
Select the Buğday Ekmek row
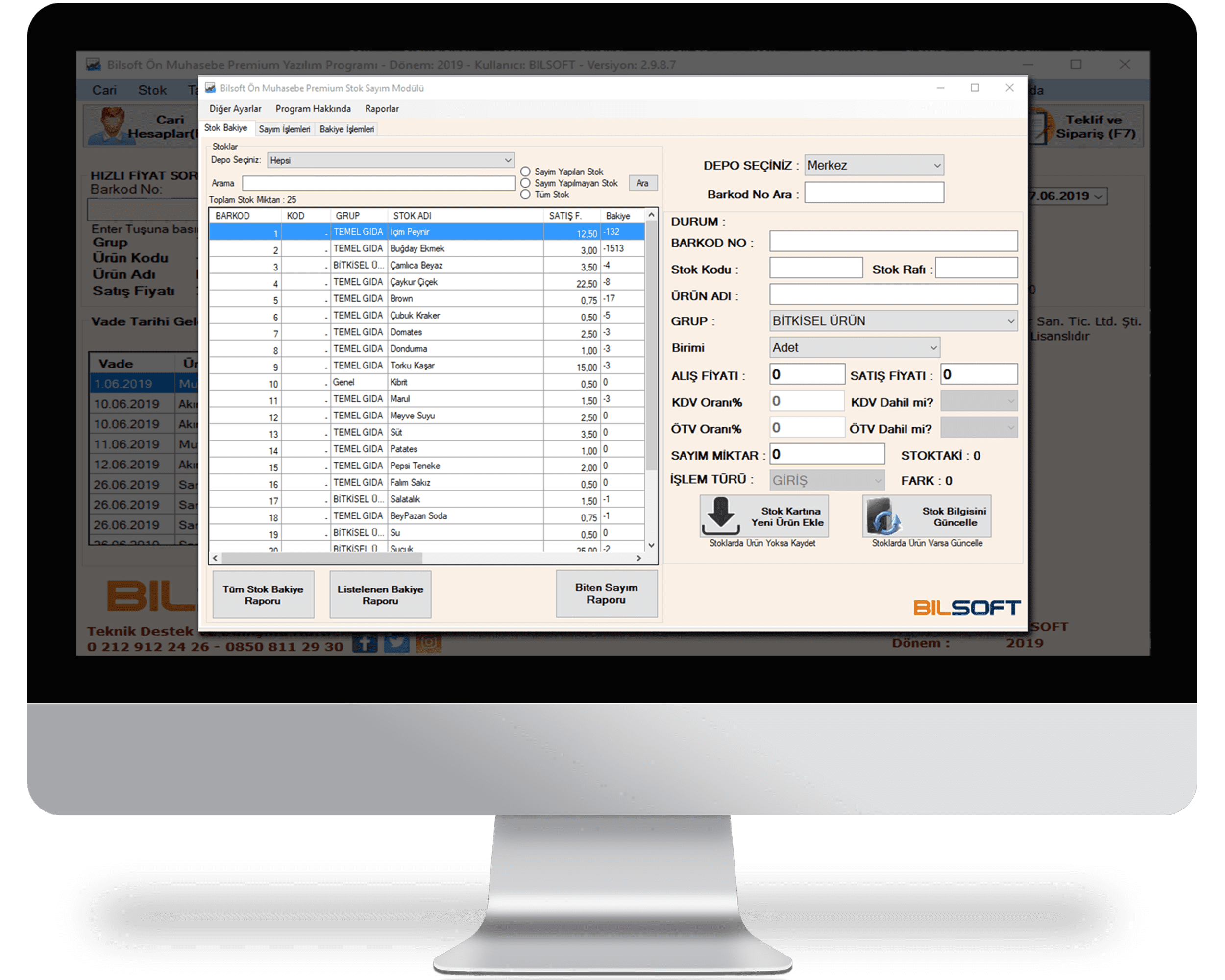pos(427,249)
